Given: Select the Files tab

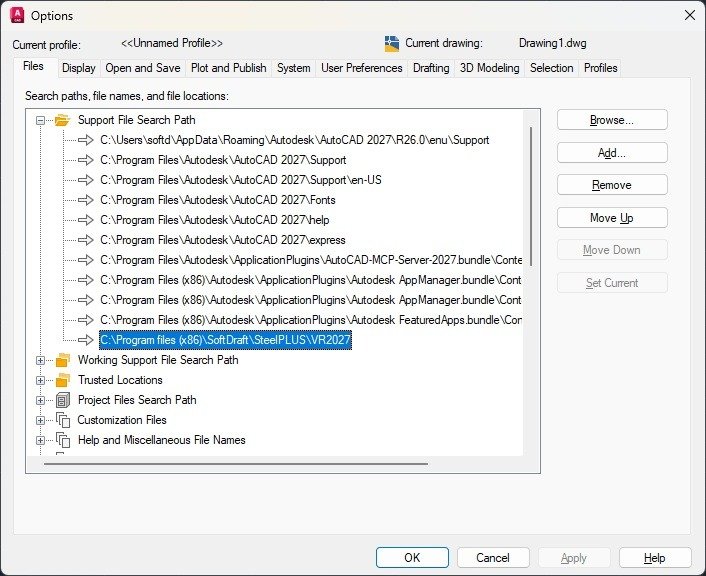Looking at the screenshot, I should [34, 67].
